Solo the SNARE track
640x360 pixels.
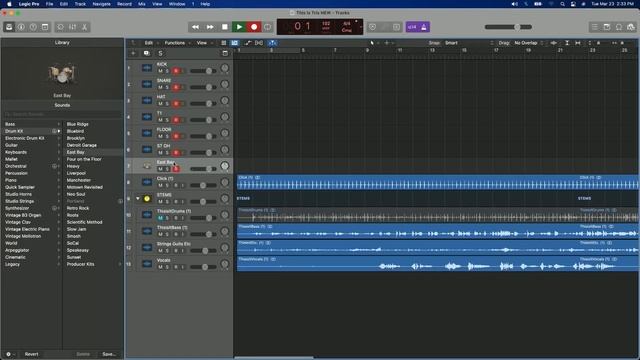coord(167,87)
